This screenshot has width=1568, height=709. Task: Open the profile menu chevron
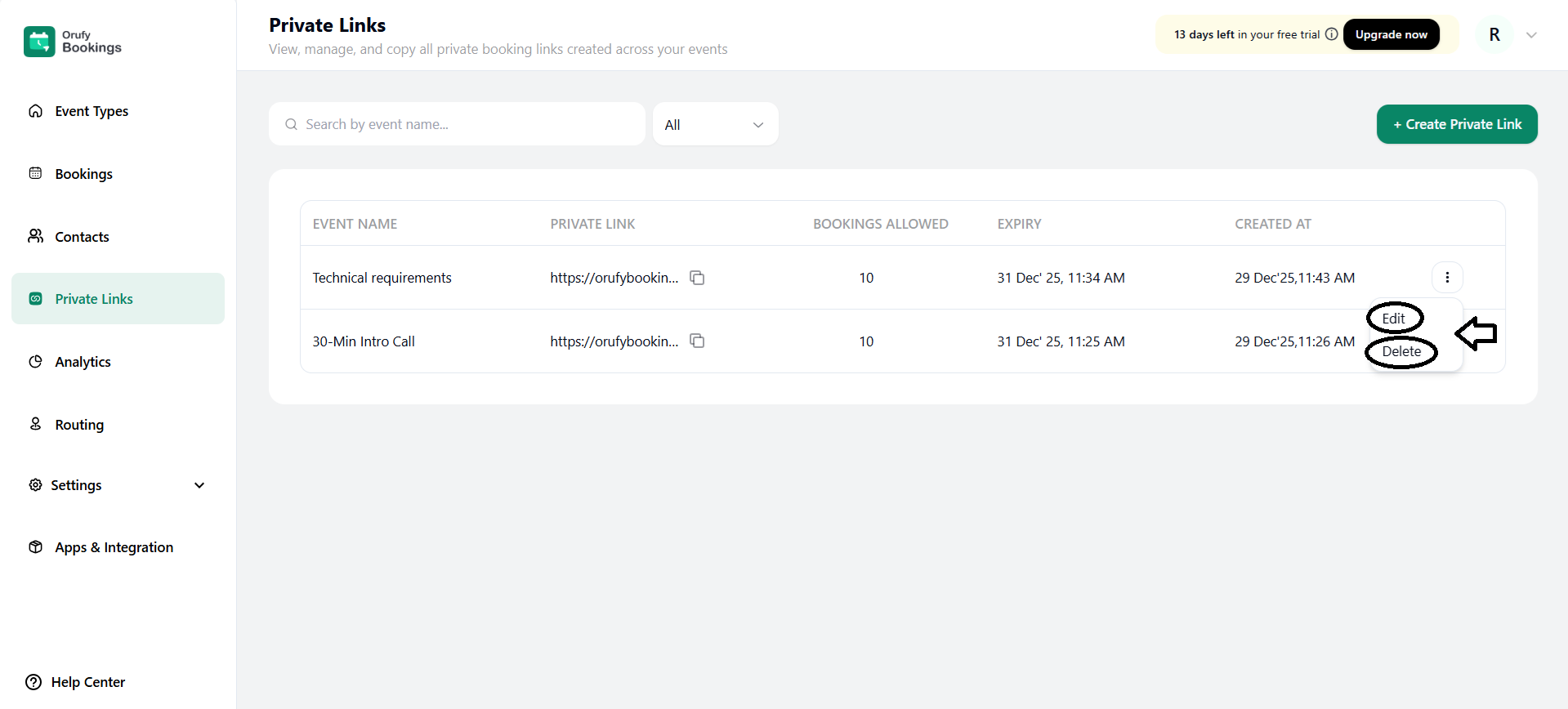[x=1531, y=35]
